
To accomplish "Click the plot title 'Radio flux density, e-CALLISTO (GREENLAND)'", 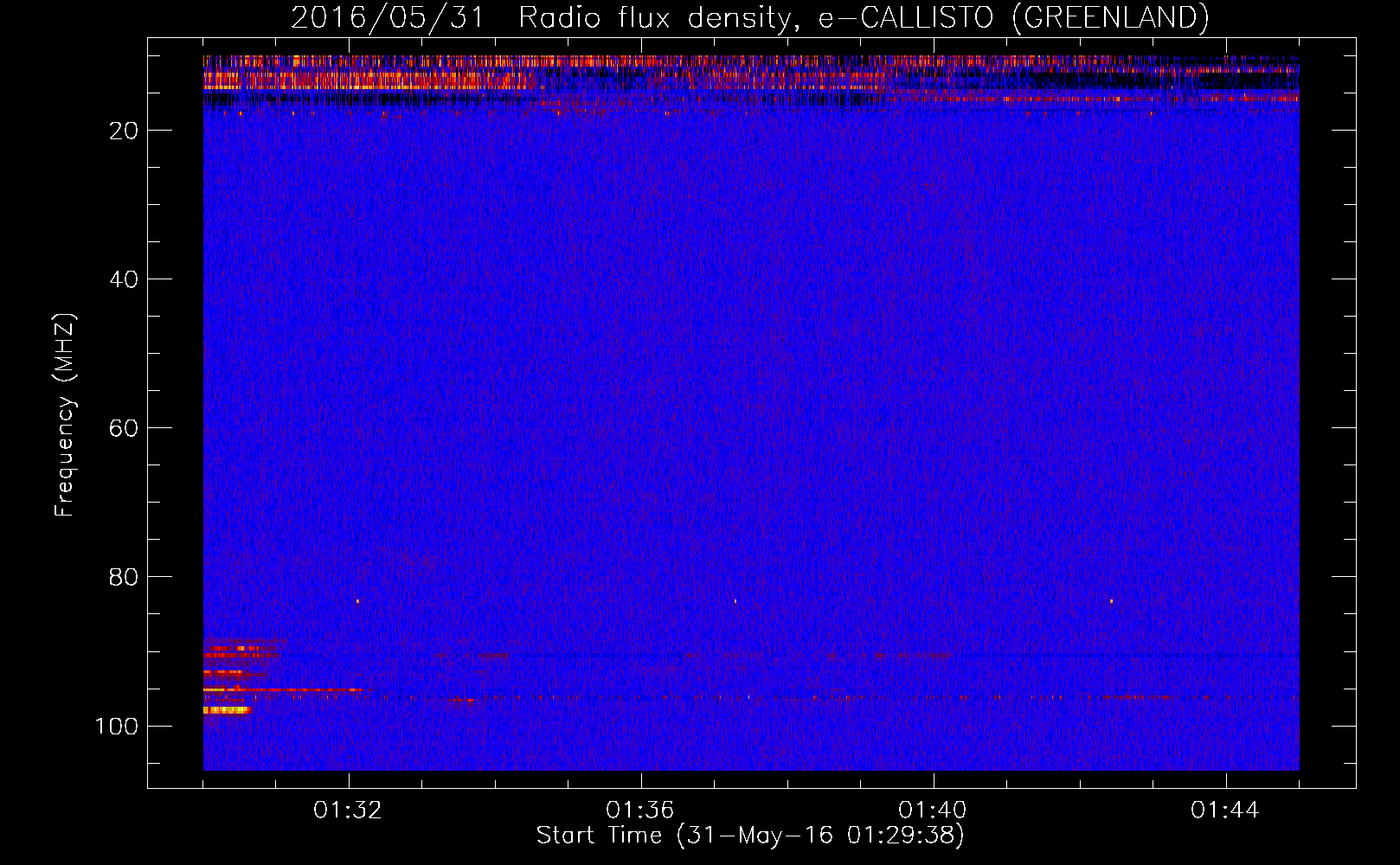I will pos(864,17).
